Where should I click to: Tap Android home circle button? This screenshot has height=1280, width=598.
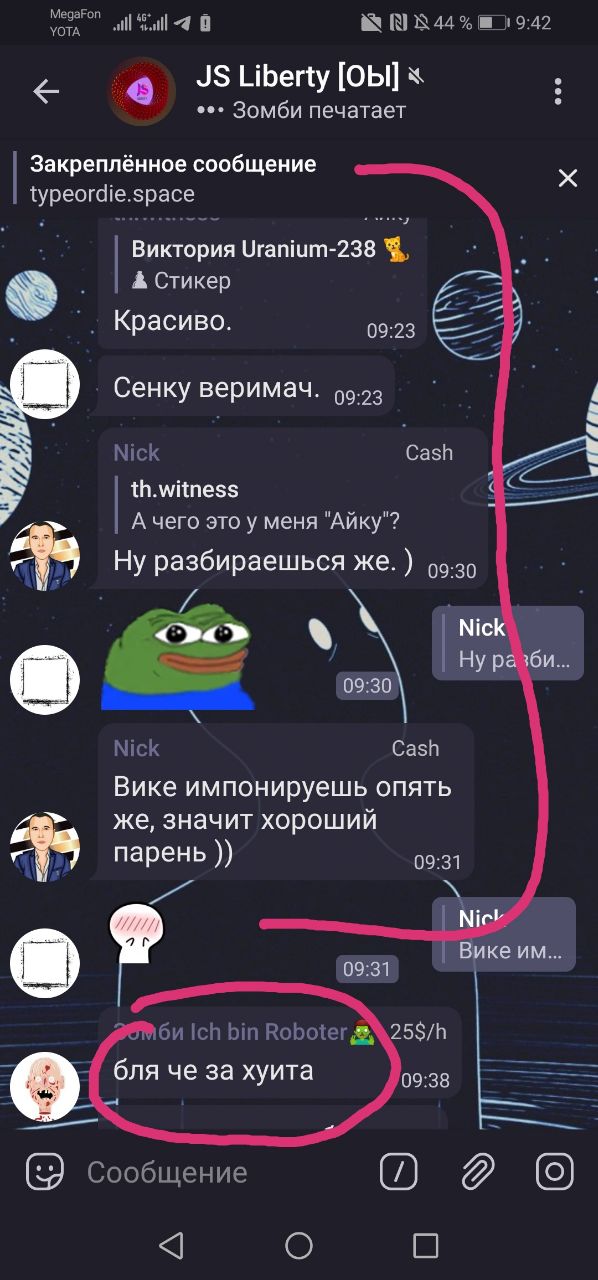pos(299,1245)
